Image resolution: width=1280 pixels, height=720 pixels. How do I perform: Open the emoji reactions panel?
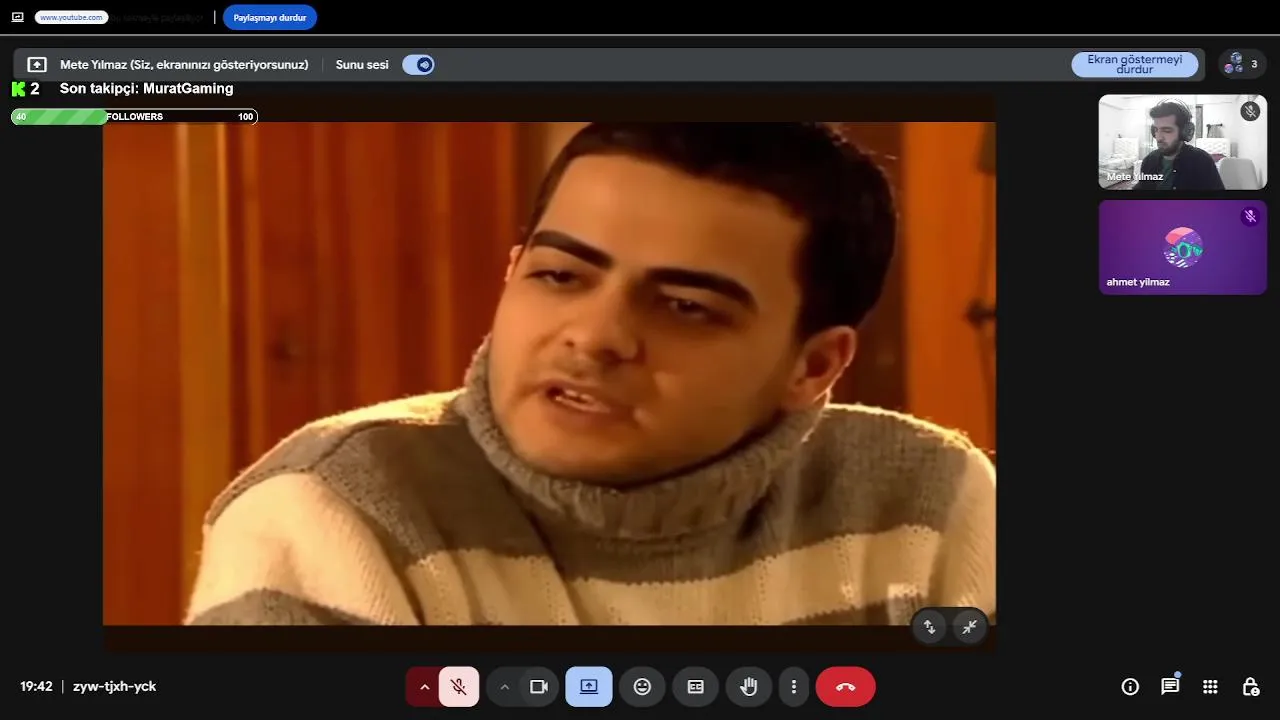pos(642,687)
